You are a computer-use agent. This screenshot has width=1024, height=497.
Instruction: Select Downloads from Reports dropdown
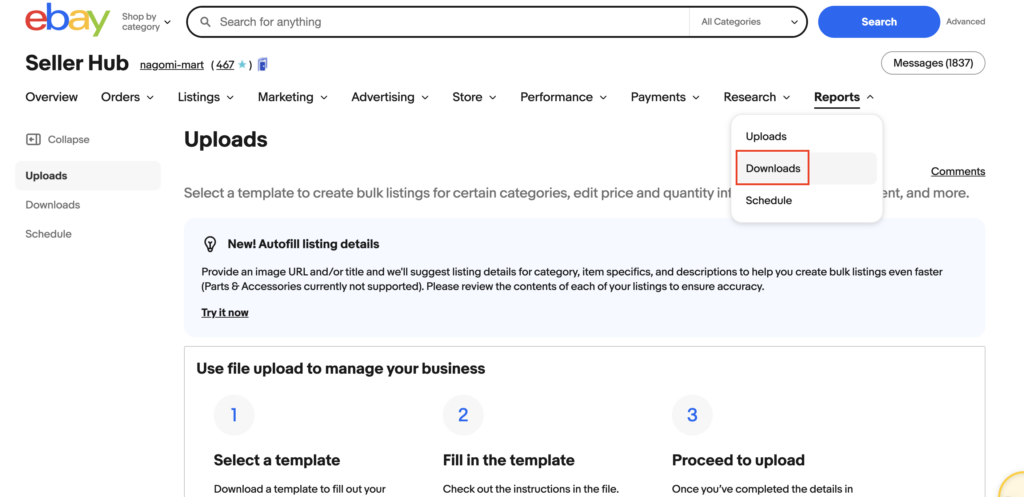click(x=773, y=169)
